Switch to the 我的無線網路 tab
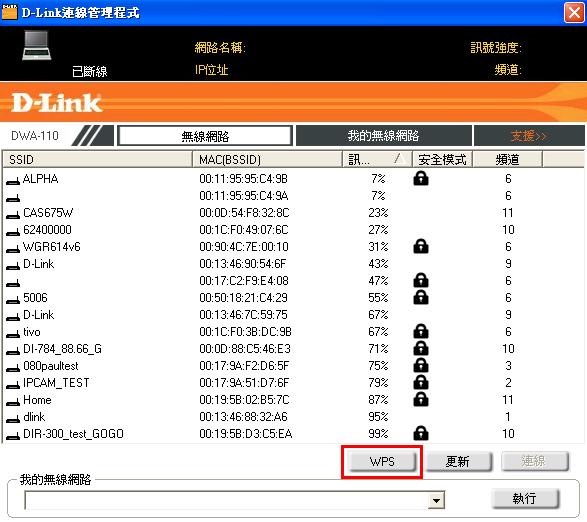 coord(383,136)
